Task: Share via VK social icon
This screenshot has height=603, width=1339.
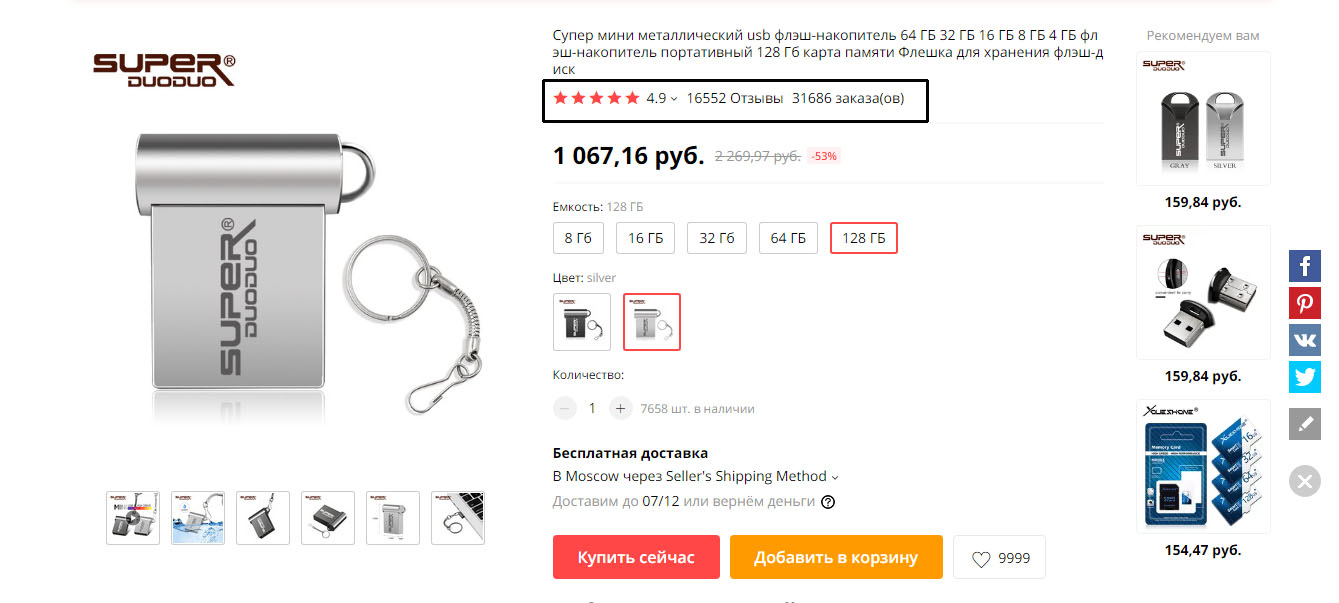Action: pyautogui.click(x=1305, y=340)
